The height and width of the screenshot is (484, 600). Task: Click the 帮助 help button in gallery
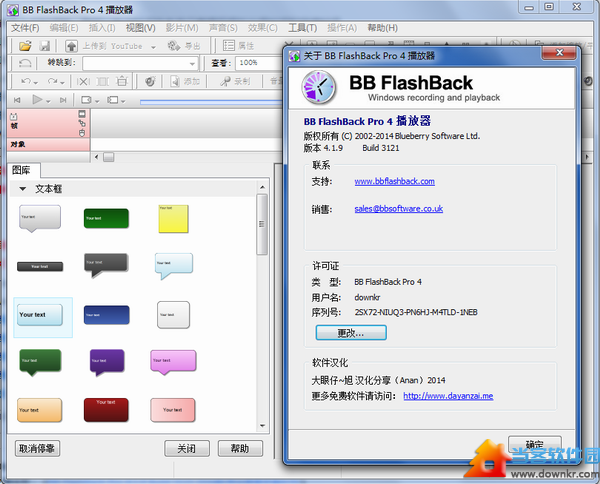pyautogui.click(x=240, y=448)
